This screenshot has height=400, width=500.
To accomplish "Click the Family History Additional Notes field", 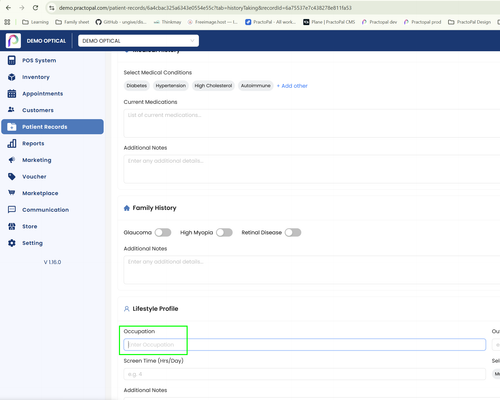I will click(312, 270).
